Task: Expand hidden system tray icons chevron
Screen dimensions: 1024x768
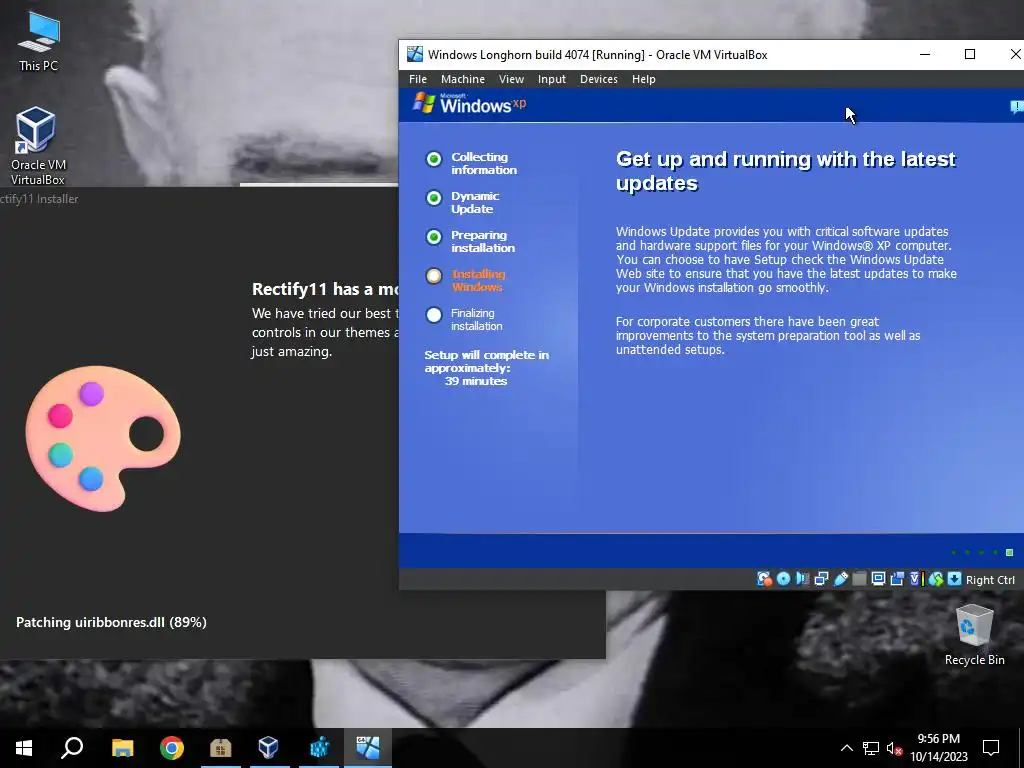Action: click(846, 748)
